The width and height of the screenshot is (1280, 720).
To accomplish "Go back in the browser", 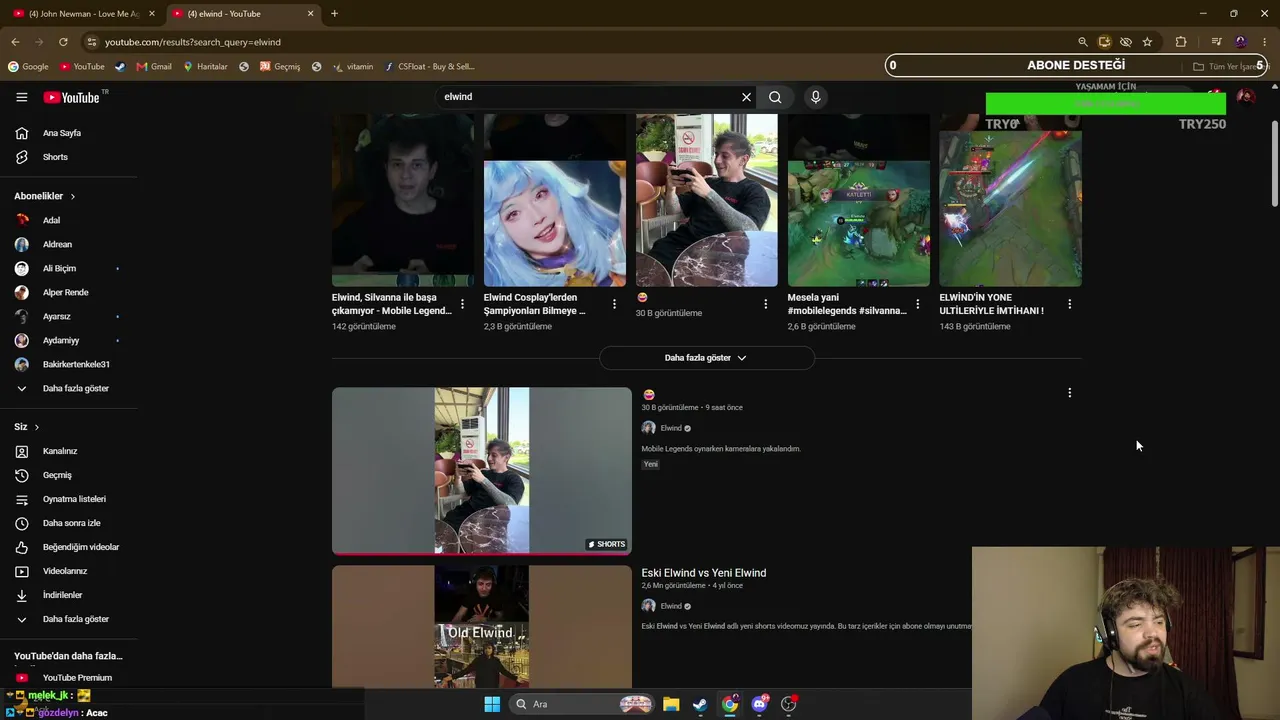I will (x=15, y=42).
